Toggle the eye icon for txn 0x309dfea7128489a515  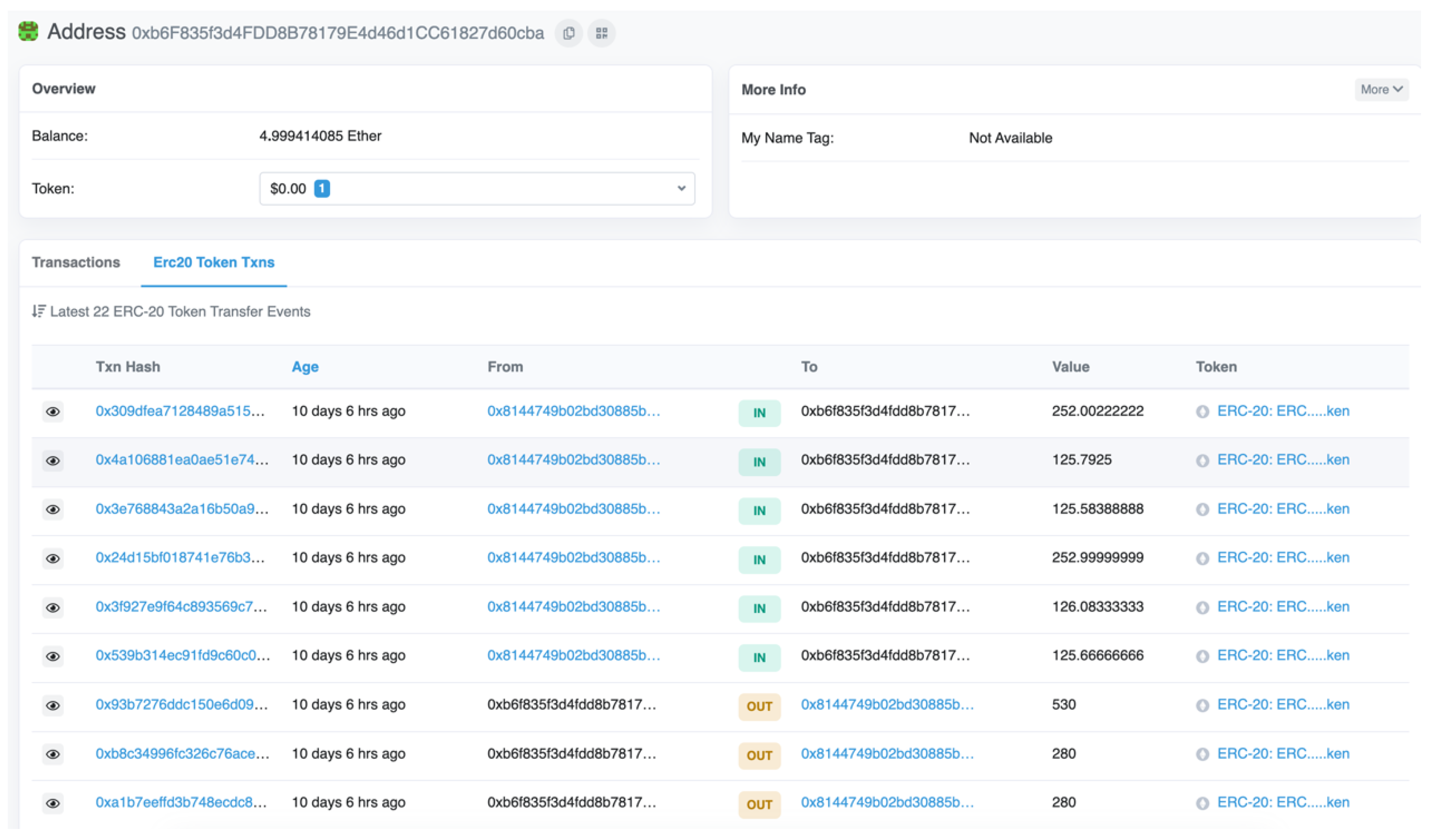pos(53,412)
